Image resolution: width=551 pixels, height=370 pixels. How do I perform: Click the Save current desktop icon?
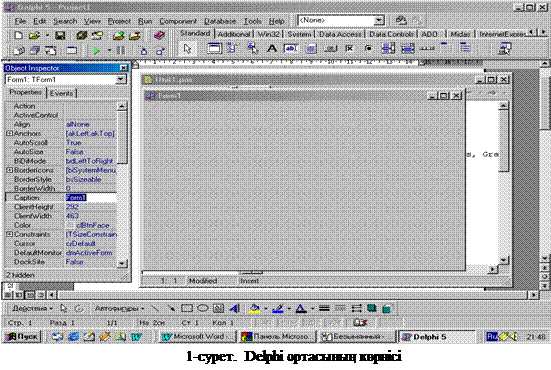401,20
